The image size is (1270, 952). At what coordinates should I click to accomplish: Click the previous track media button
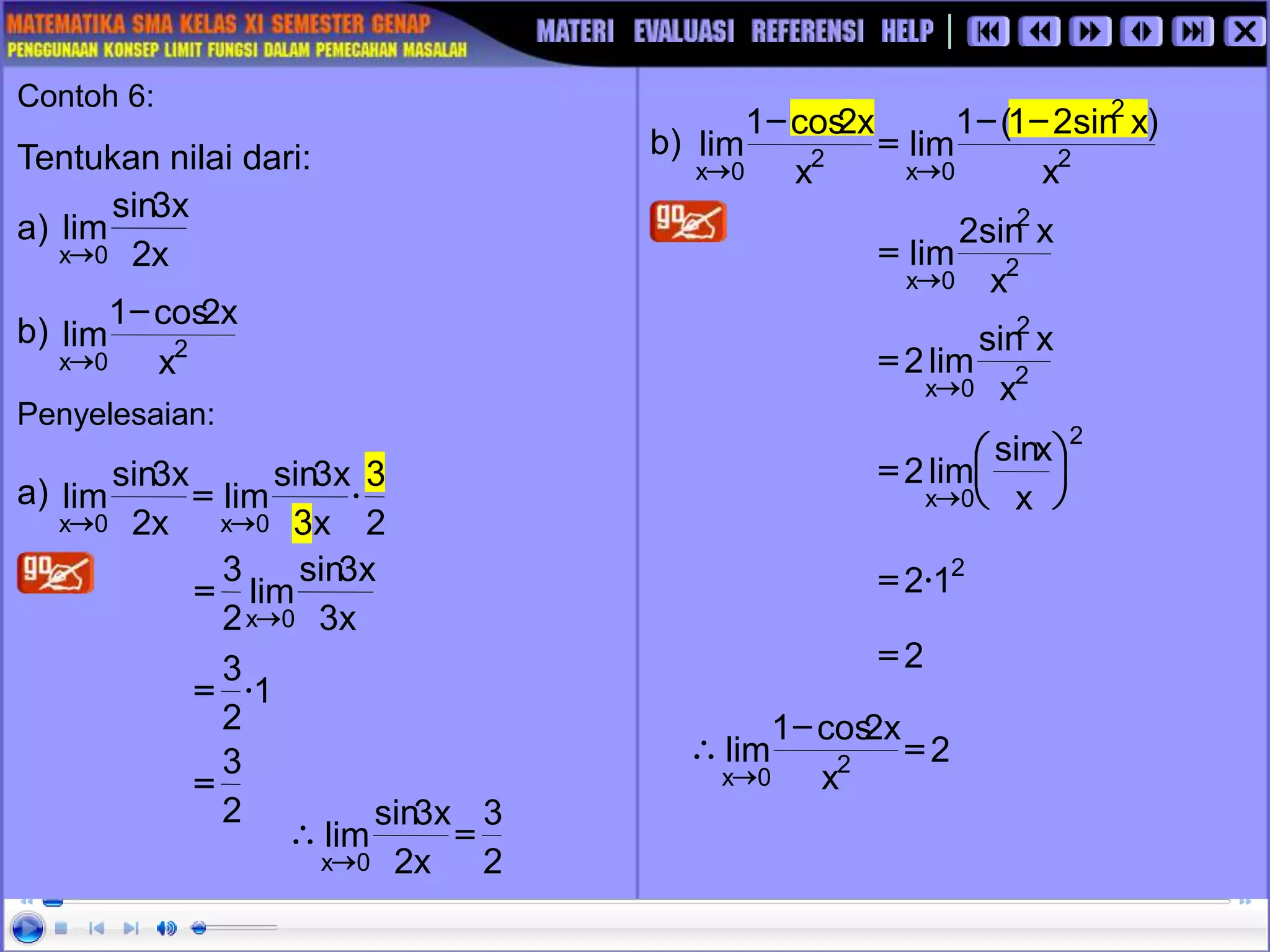pyautogui.click(x=96, y=928)
